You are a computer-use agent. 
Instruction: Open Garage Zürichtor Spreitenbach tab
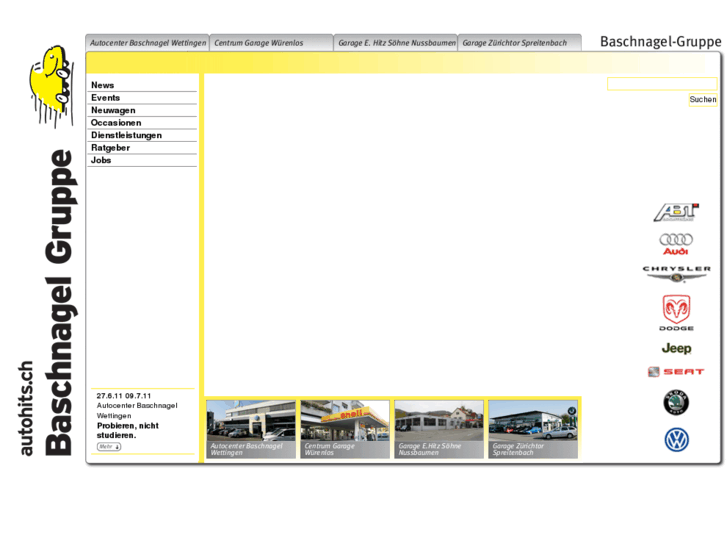[x=520, y=43]
